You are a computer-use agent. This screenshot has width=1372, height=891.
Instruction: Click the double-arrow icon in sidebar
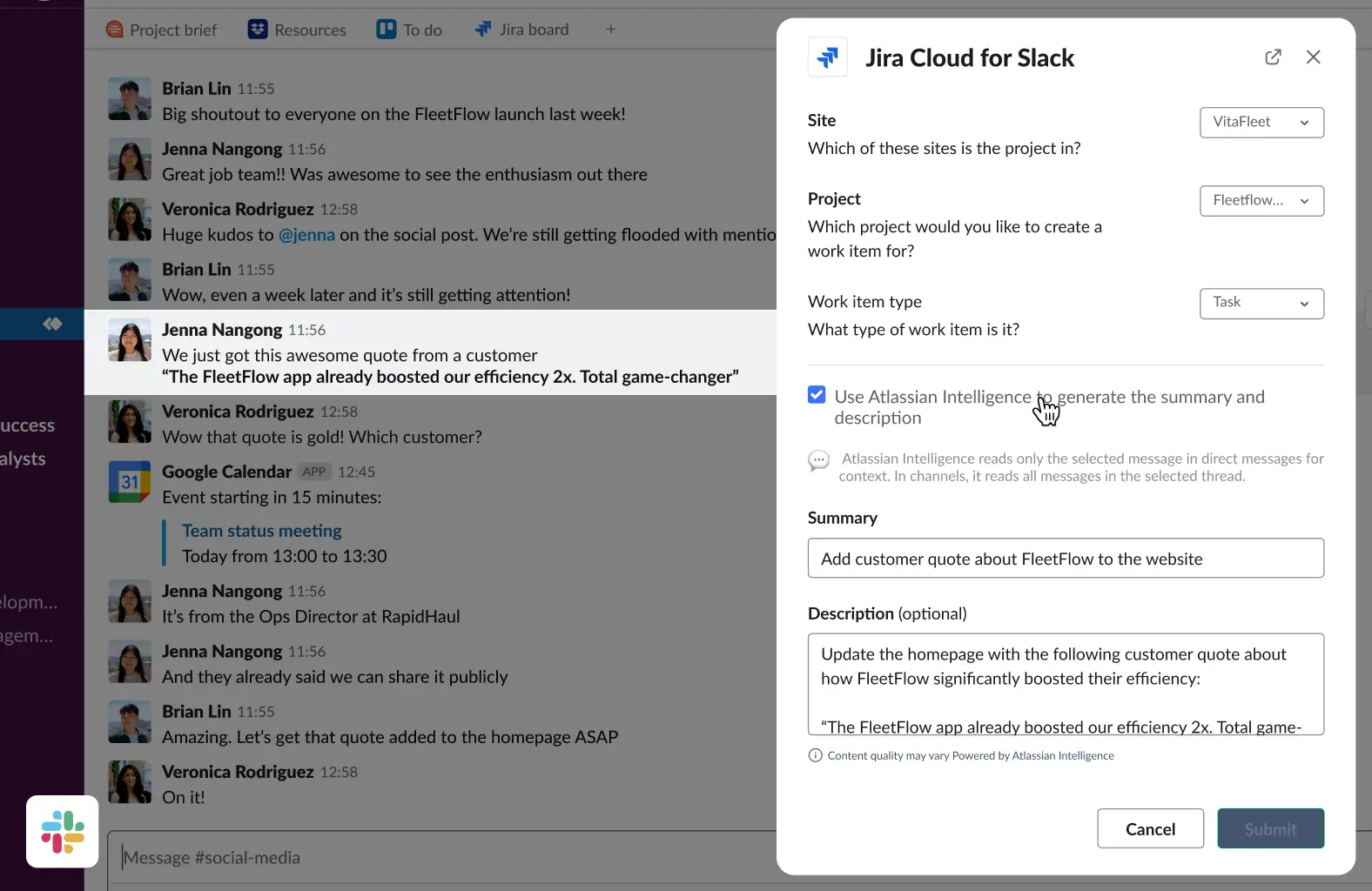(x=52, y=324)
